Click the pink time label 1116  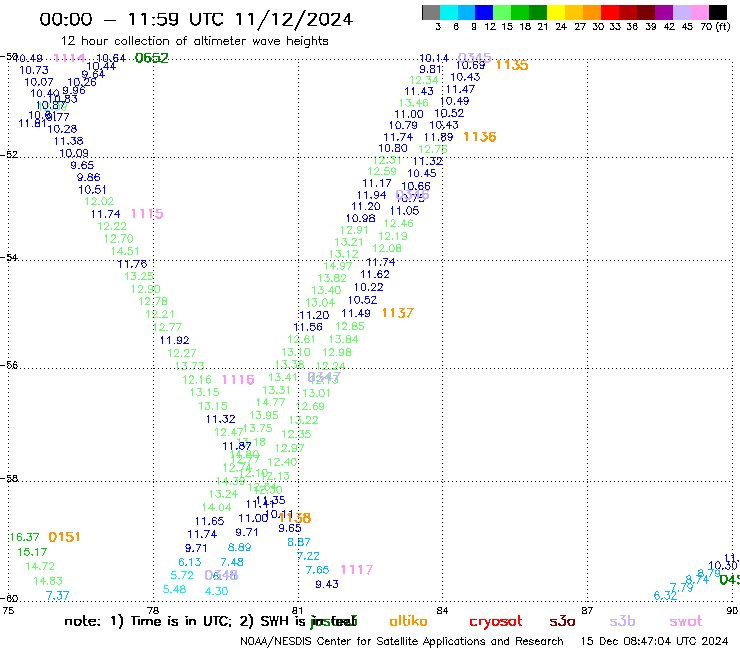point(238,380)
